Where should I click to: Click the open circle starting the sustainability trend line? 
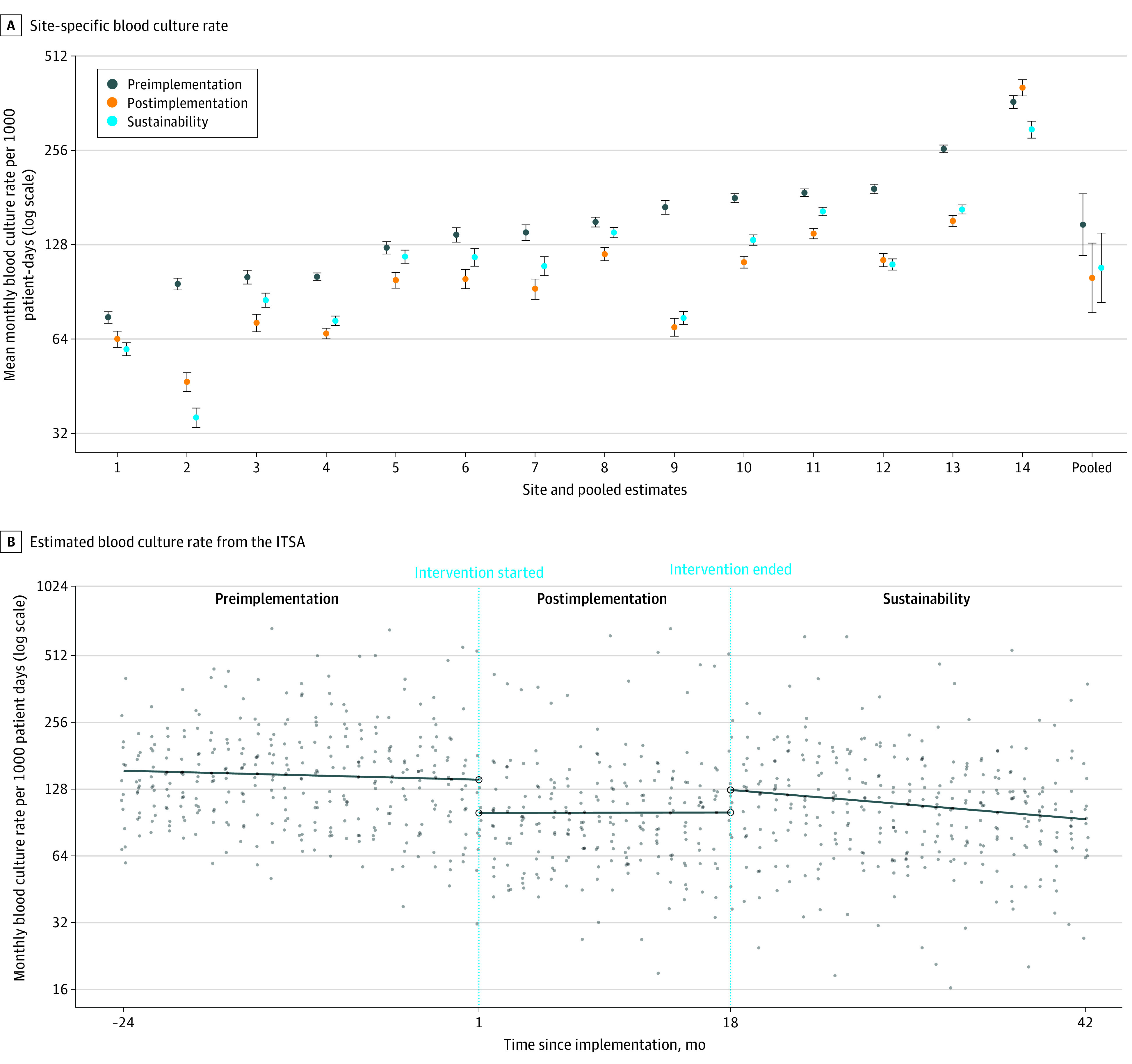(x=731, y=790)
